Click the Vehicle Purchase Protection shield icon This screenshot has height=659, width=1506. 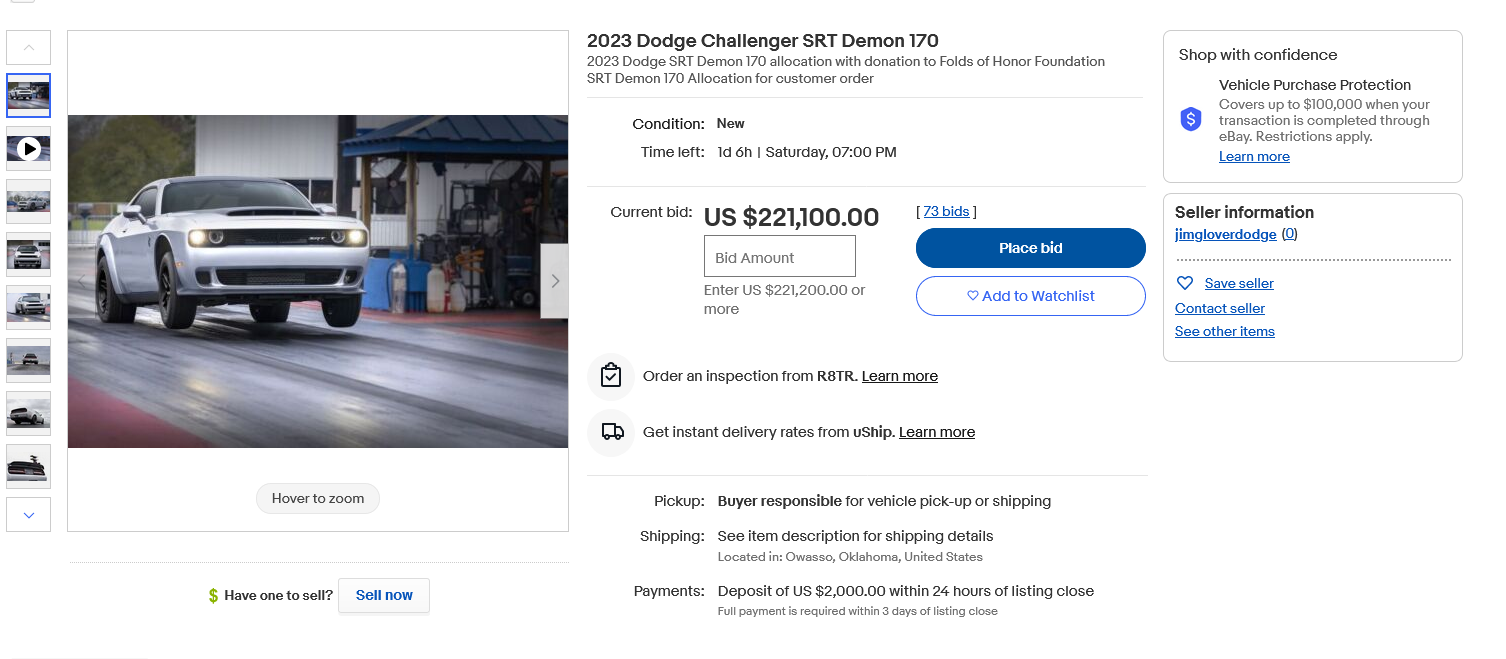pyautogui.click(x=1190, y=120)
